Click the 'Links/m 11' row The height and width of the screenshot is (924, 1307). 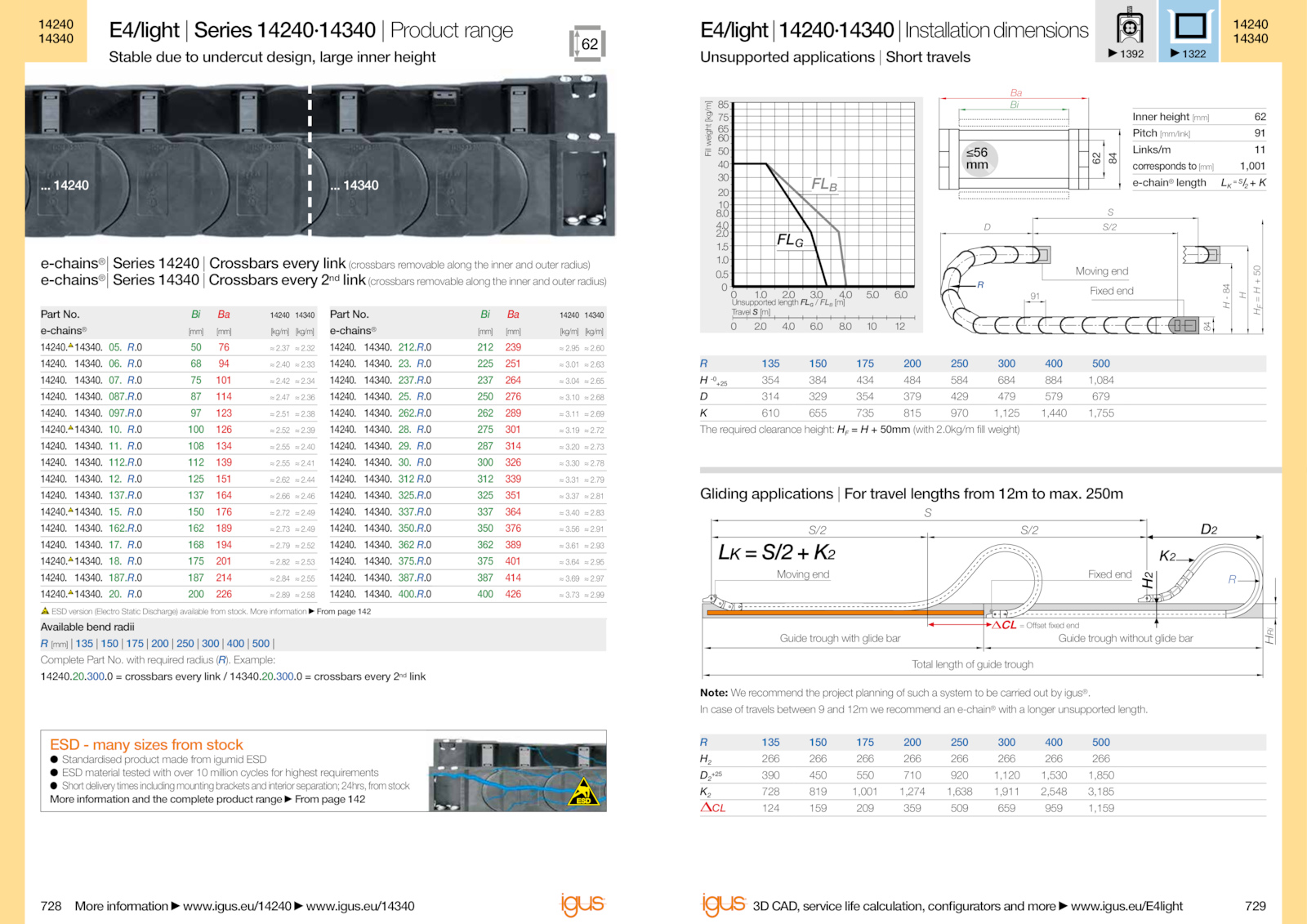[1198, 150]
